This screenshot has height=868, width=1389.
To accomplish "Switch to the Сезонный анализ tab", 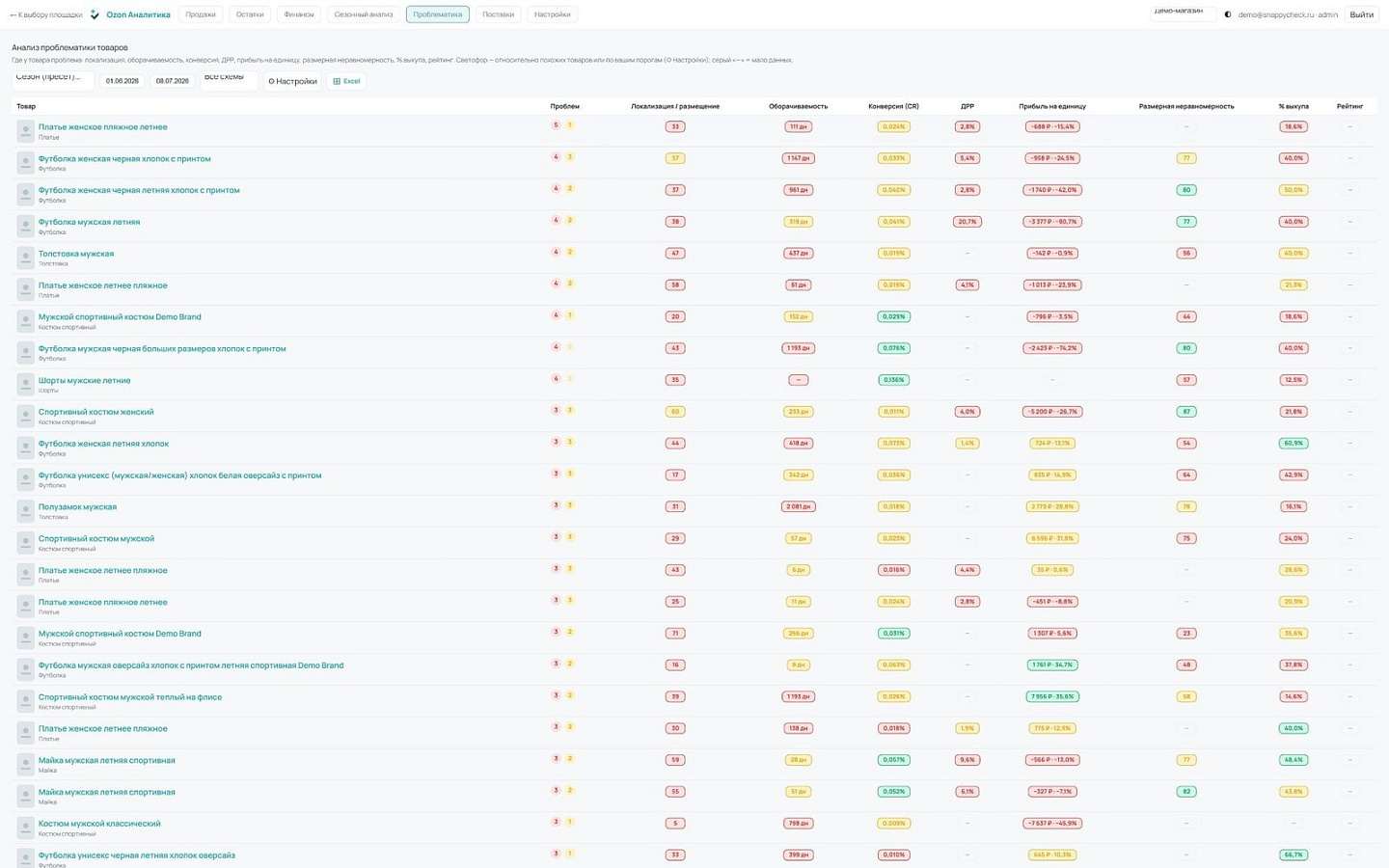I will [x=364, y=14].
